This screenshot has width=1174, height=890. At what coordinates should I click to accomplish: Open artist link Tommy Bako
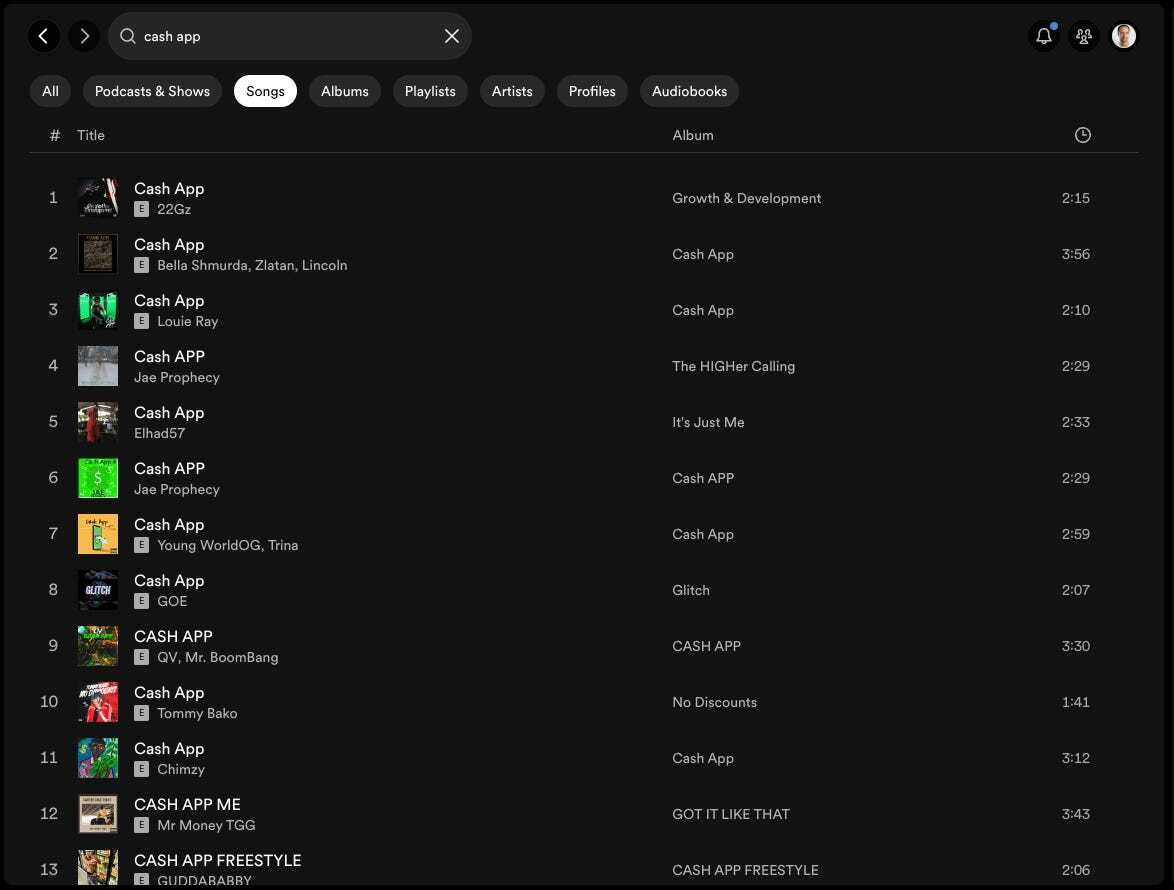coord(197,714)
